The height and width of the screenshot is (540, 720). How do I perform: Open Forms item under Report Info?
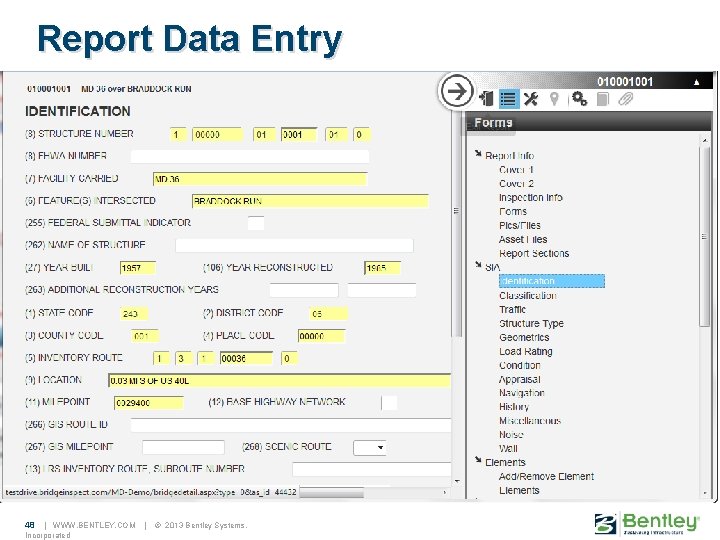(x=513, y=211)
